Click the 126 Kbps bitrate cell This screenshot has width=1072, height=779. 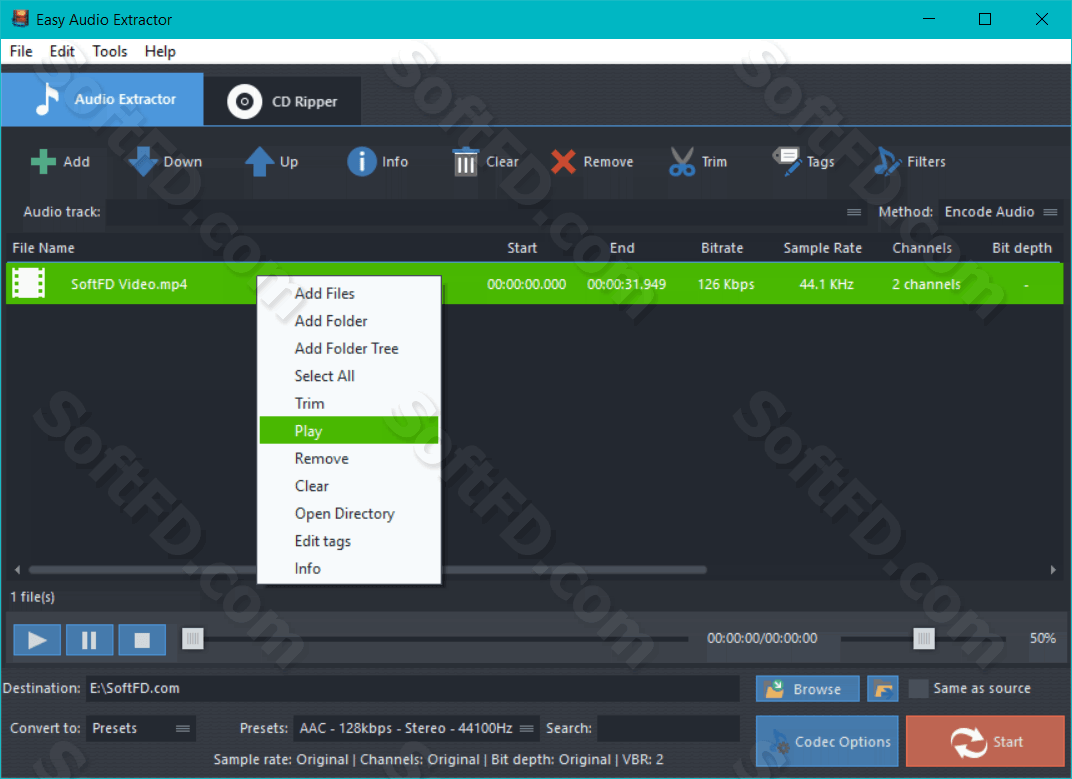tap(726, 284)
